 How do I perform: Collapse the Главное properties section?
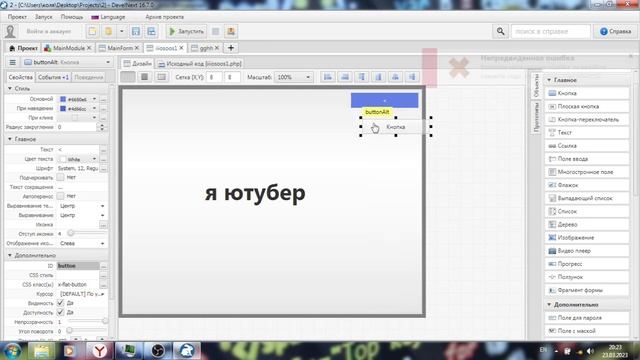10,139
